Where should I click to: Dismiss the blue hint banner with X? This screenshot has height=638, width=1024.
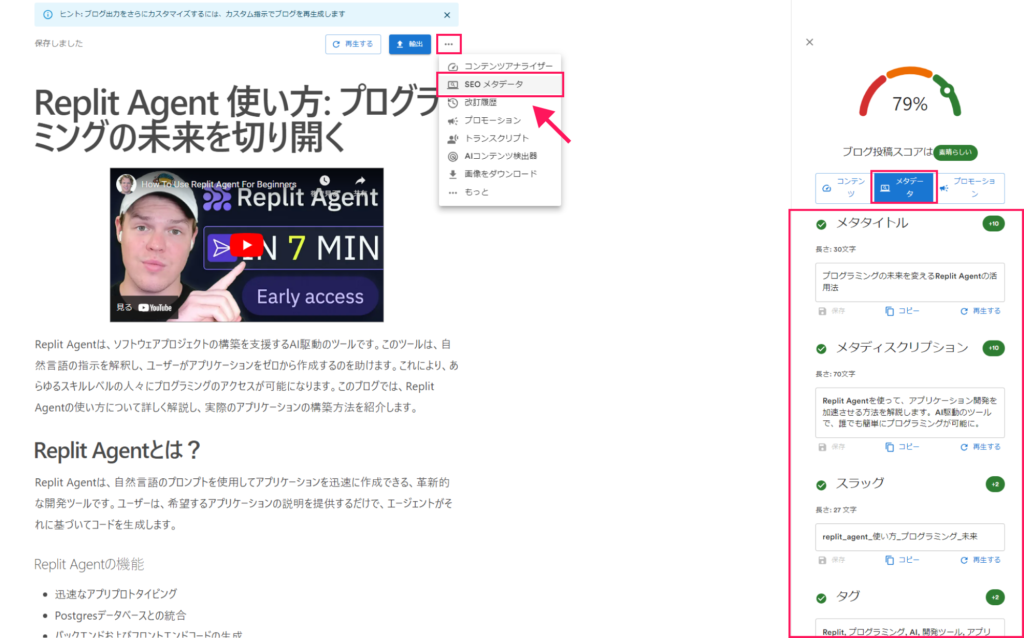point(447,15)
